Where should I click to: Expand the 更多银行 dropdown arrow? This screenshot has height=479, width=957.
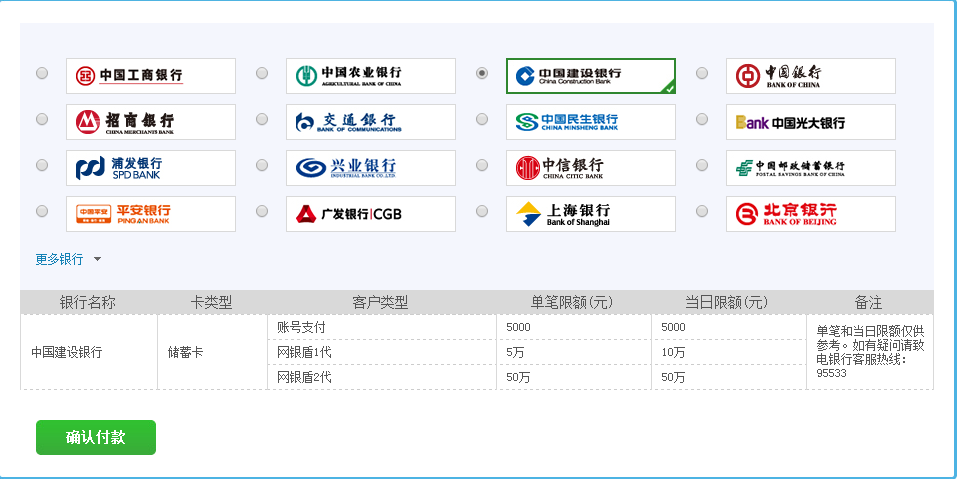tap(97, 260)
